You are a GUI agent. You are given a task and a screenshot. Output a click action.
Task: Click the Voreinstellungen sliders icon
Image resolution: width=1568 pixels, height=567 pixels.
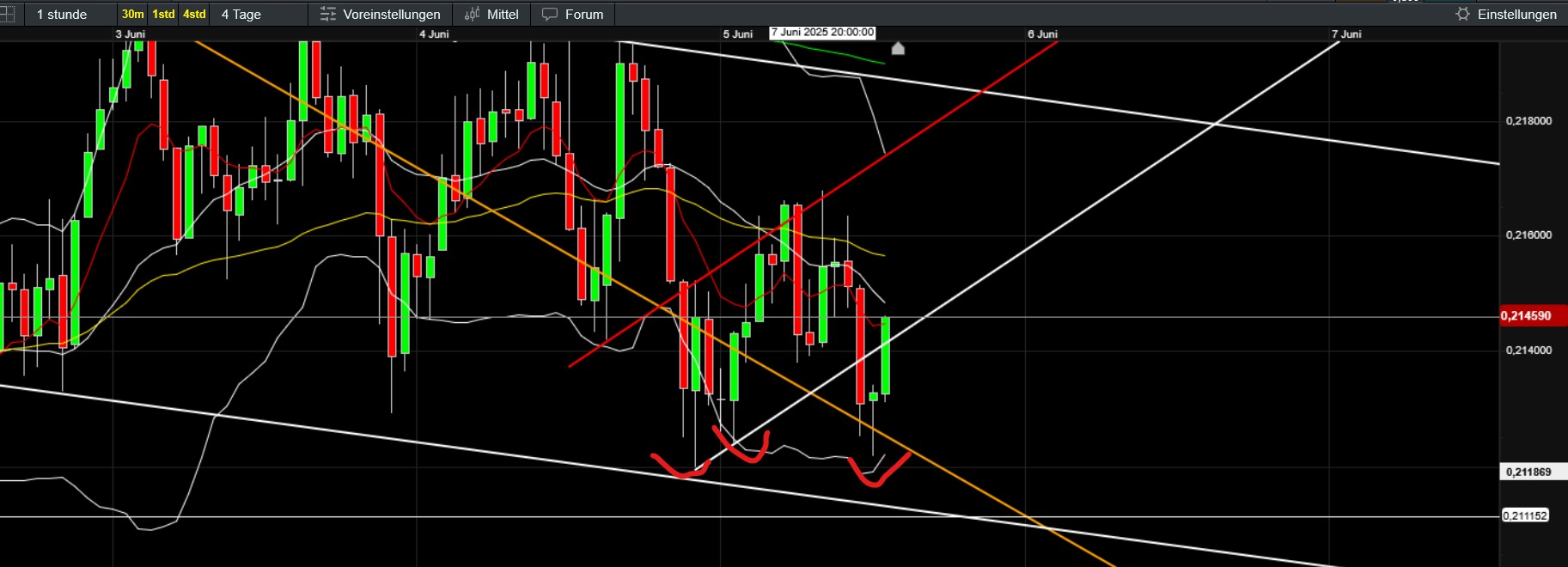coord(328,15)
